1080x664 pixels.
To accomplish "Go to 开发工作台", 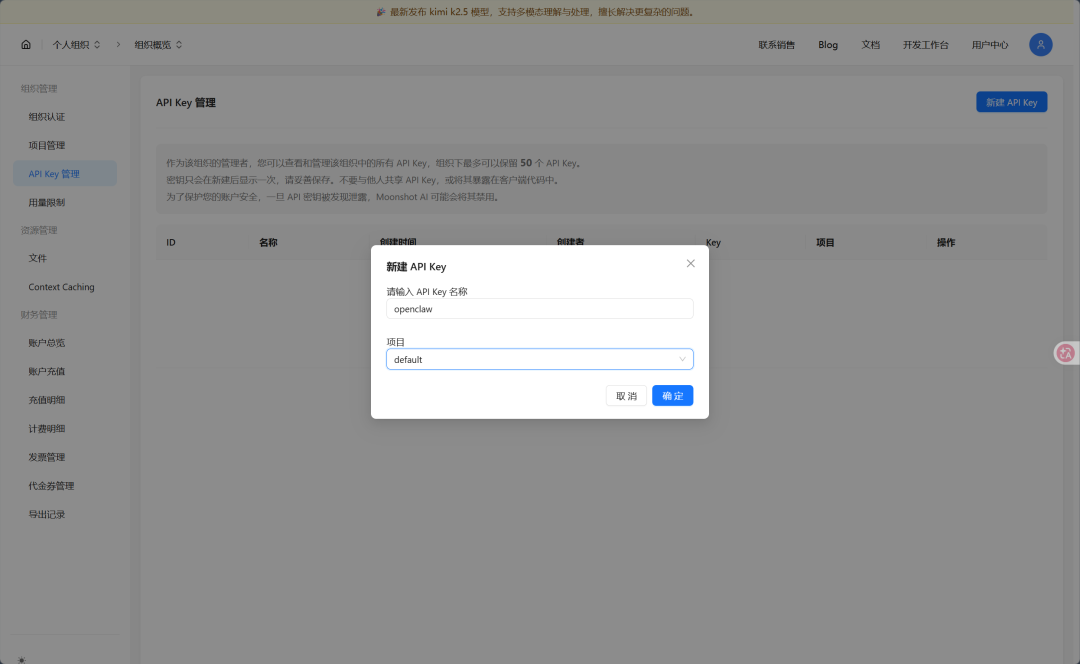I will point(926,45).
